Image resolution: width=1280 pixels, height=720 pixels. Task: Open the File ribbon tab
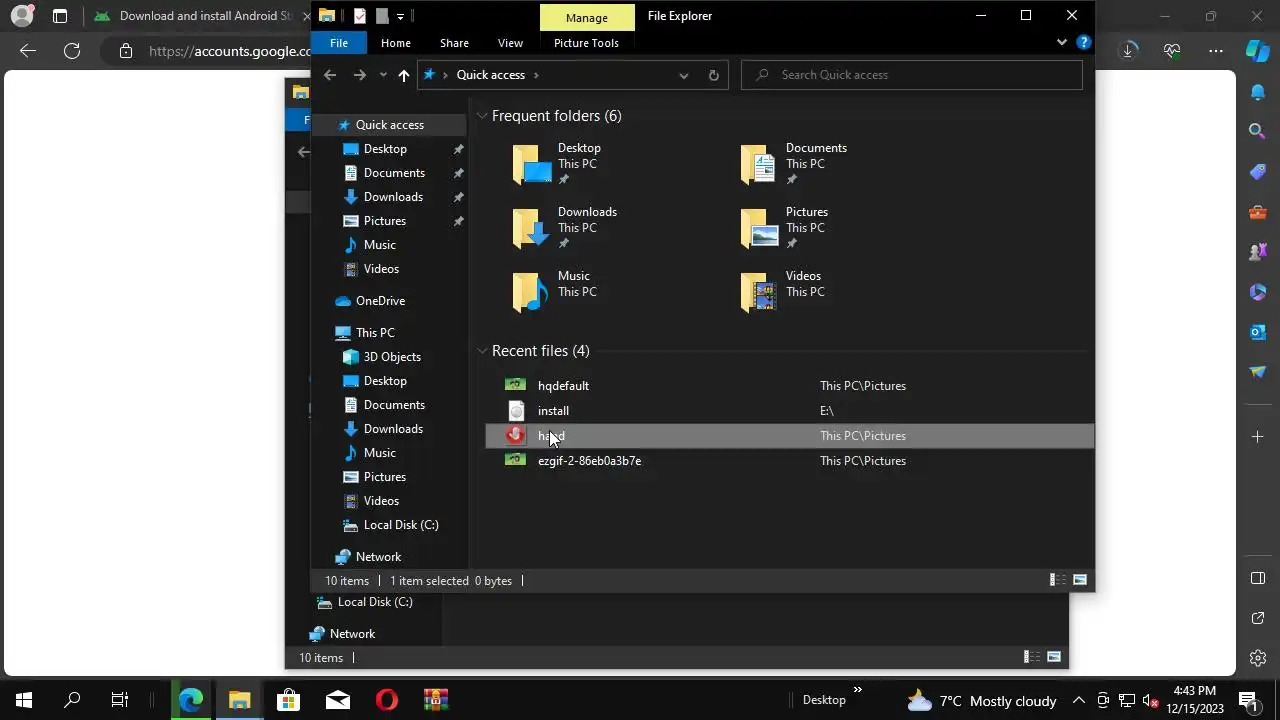[x=339, y=43]
